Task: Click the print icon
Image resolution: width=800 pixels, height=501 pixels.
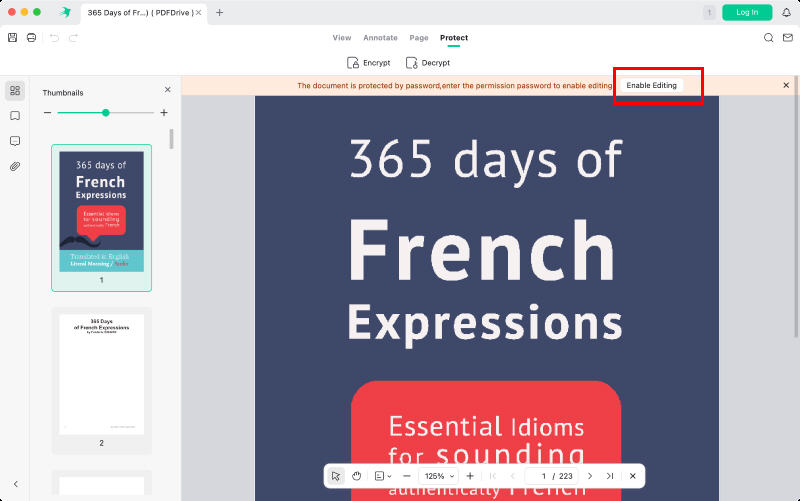Action: click(32, 38)
